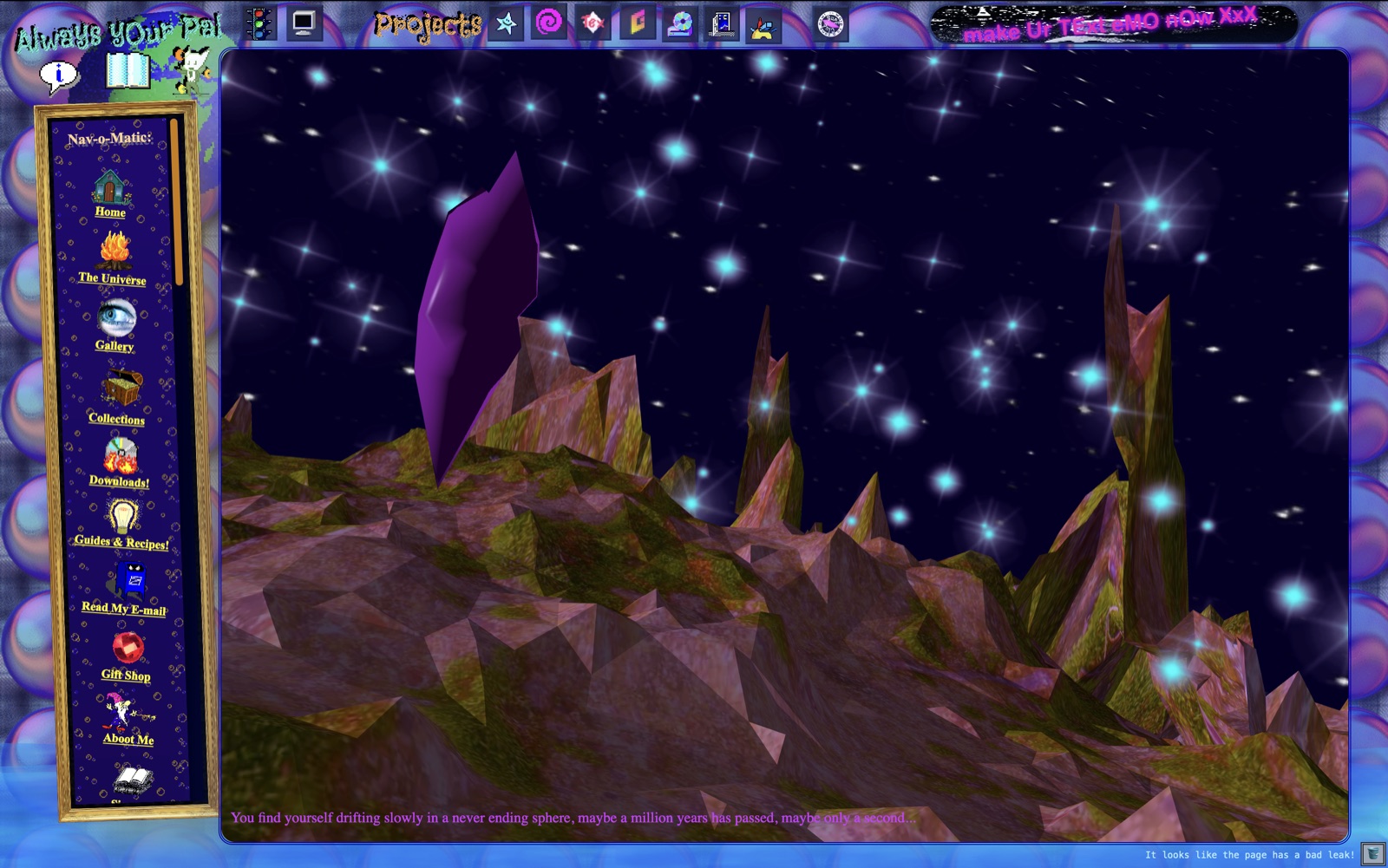Open the book icon near the site logo

128,71
